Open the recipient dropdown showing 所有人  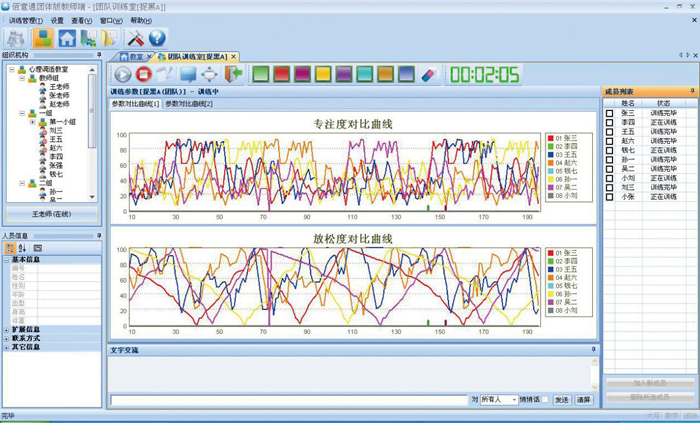pyautogui.click(x=512, y=399)
